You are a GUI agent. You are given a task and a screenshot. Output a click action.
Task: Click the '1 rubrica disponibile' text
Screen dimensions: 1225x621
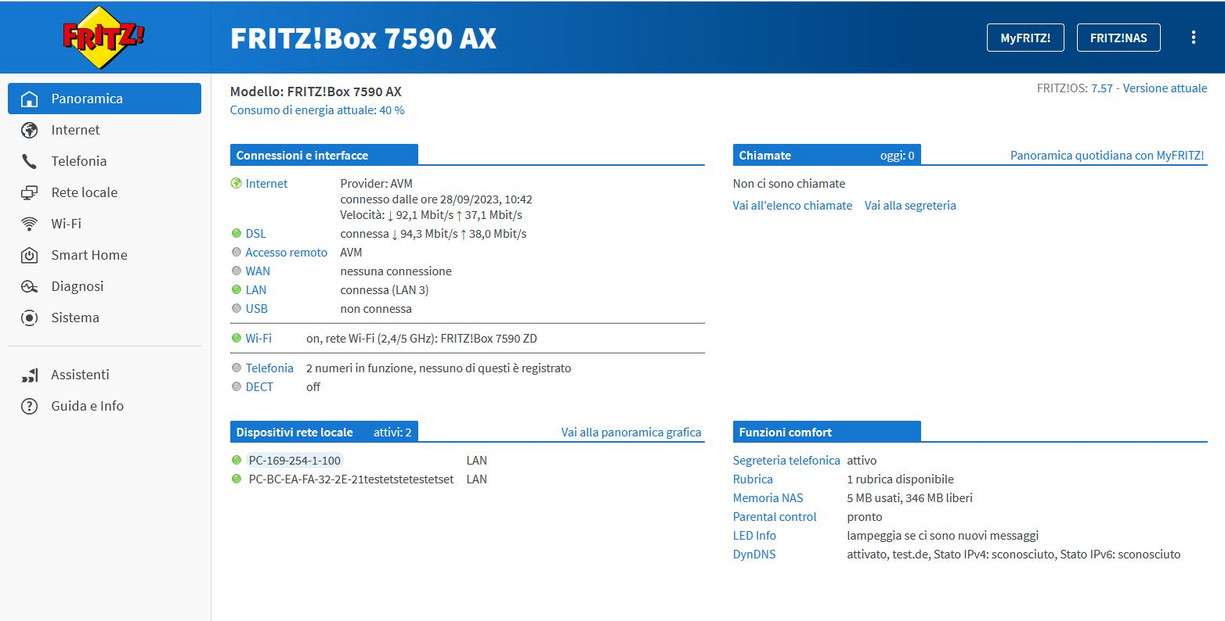(900, 480)
